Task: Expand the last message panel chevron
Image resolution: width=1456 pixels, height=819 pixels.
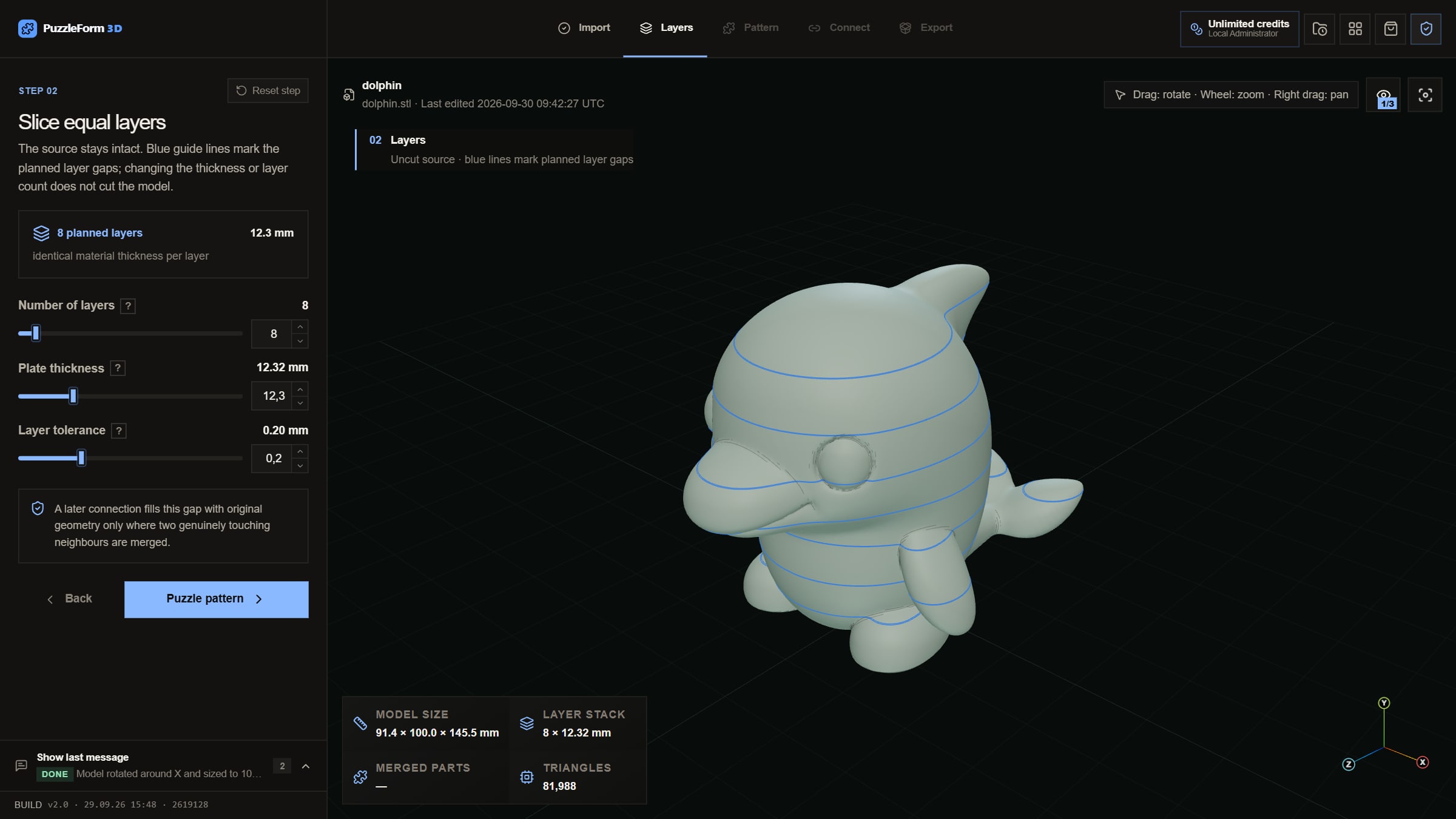Action: click(x=306, y=766)
